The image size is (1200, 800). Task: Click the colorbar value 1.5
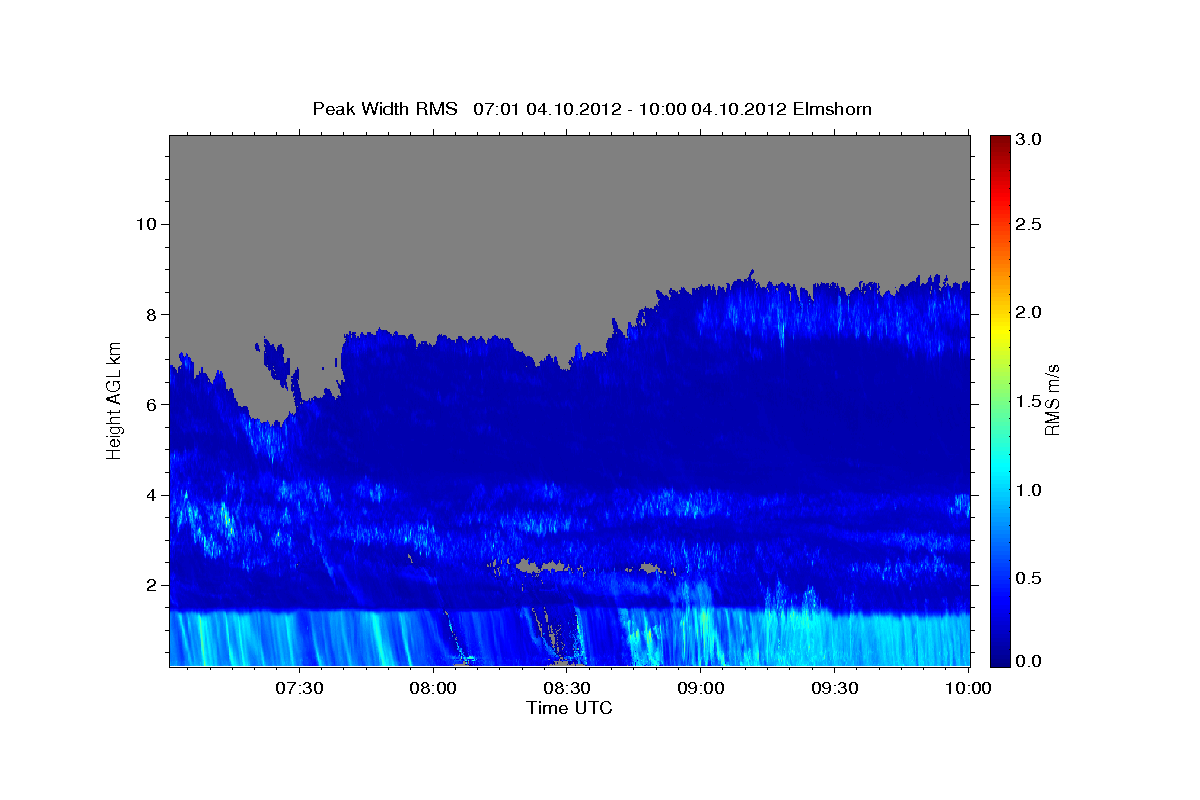[1029, 401]
